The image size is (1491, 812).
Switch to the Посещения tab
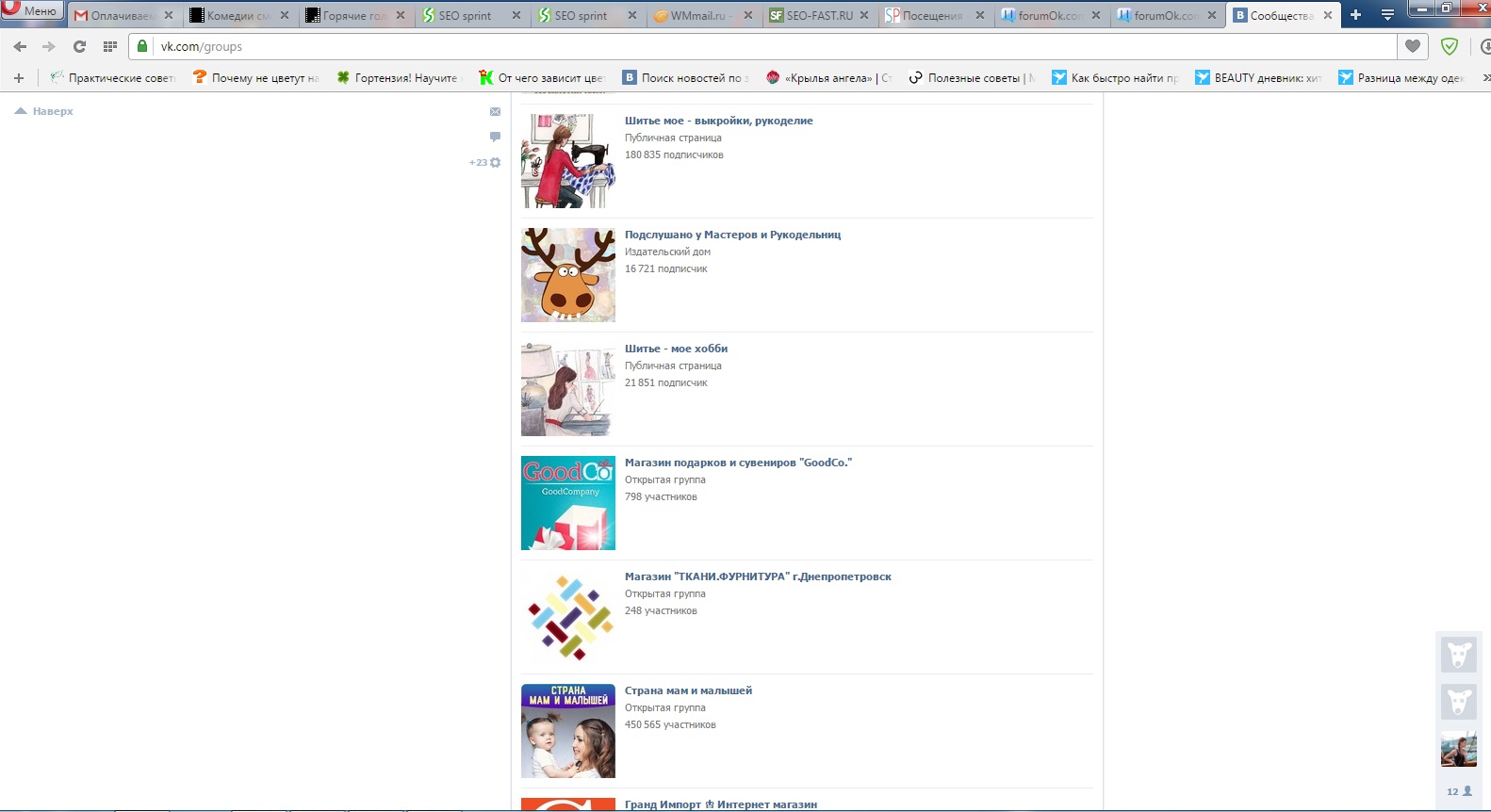point(935,15)
